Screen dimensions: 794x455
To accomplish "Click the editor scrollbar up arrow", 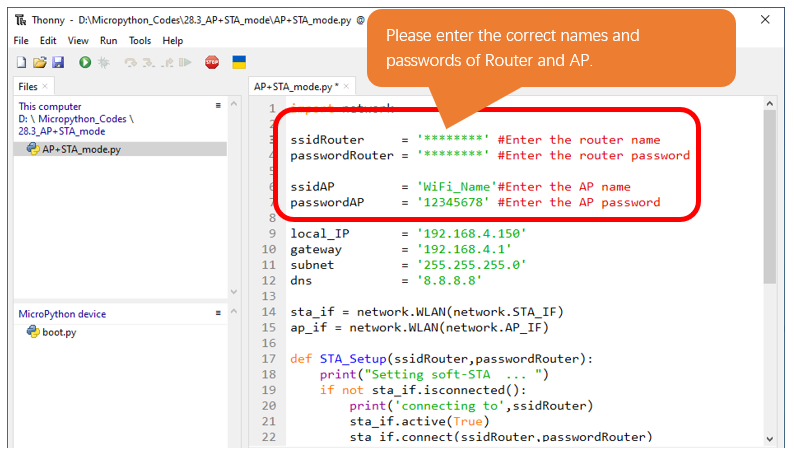I will tap(770, 104).
